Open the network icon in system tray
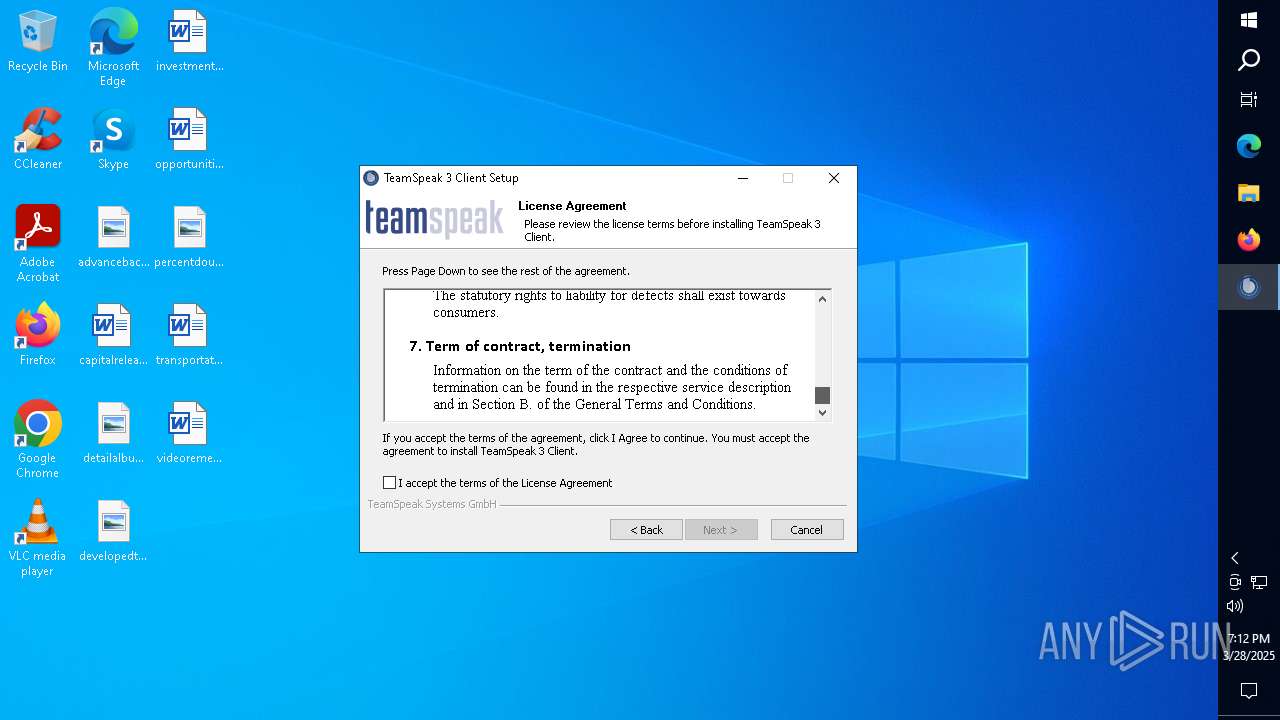The width and height of the screenshot is (1280, 720). [x=1259, y=582]
